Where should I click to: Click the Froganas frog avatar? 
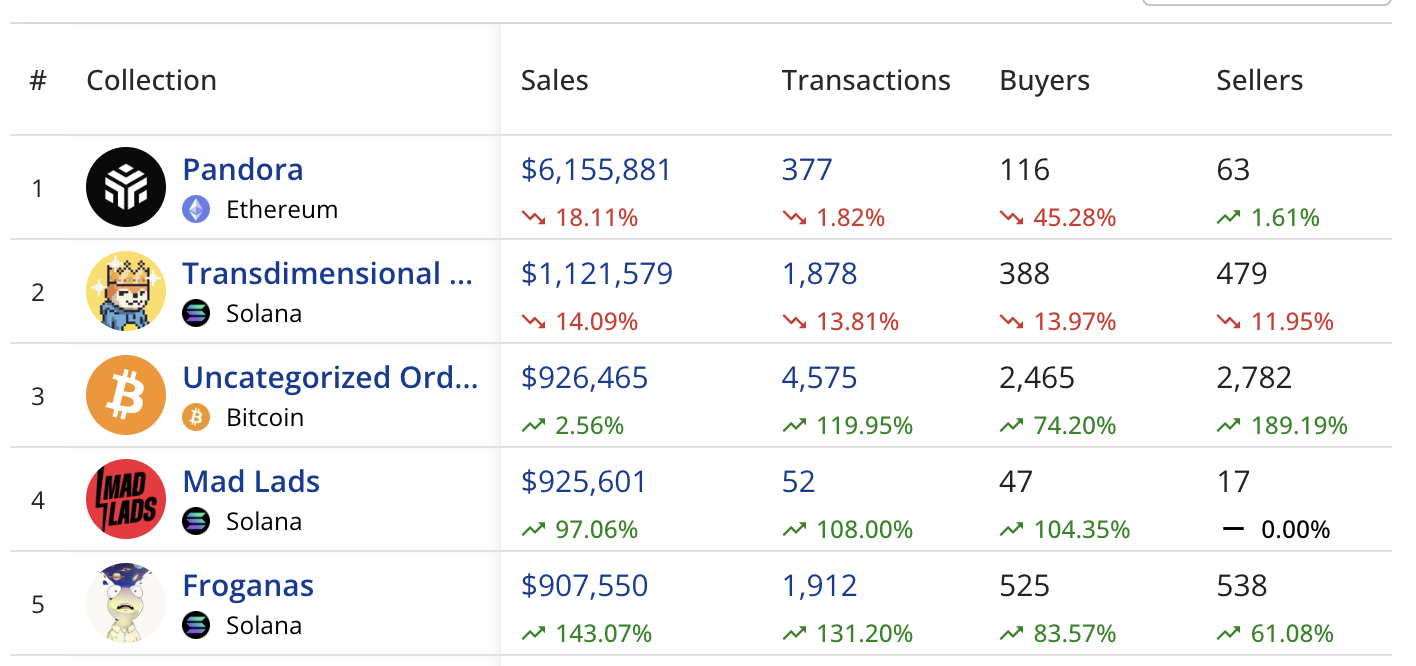[125, 603]
